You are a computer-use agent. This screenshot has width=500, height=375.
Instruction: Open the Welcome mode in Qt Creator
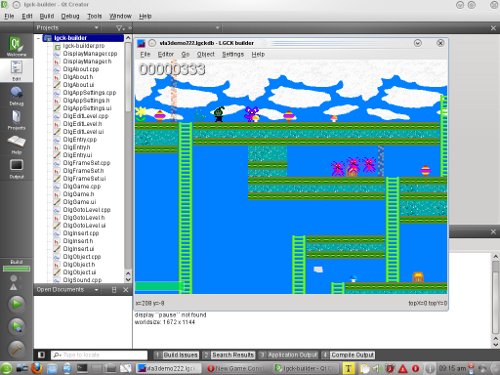coord(16,46)
